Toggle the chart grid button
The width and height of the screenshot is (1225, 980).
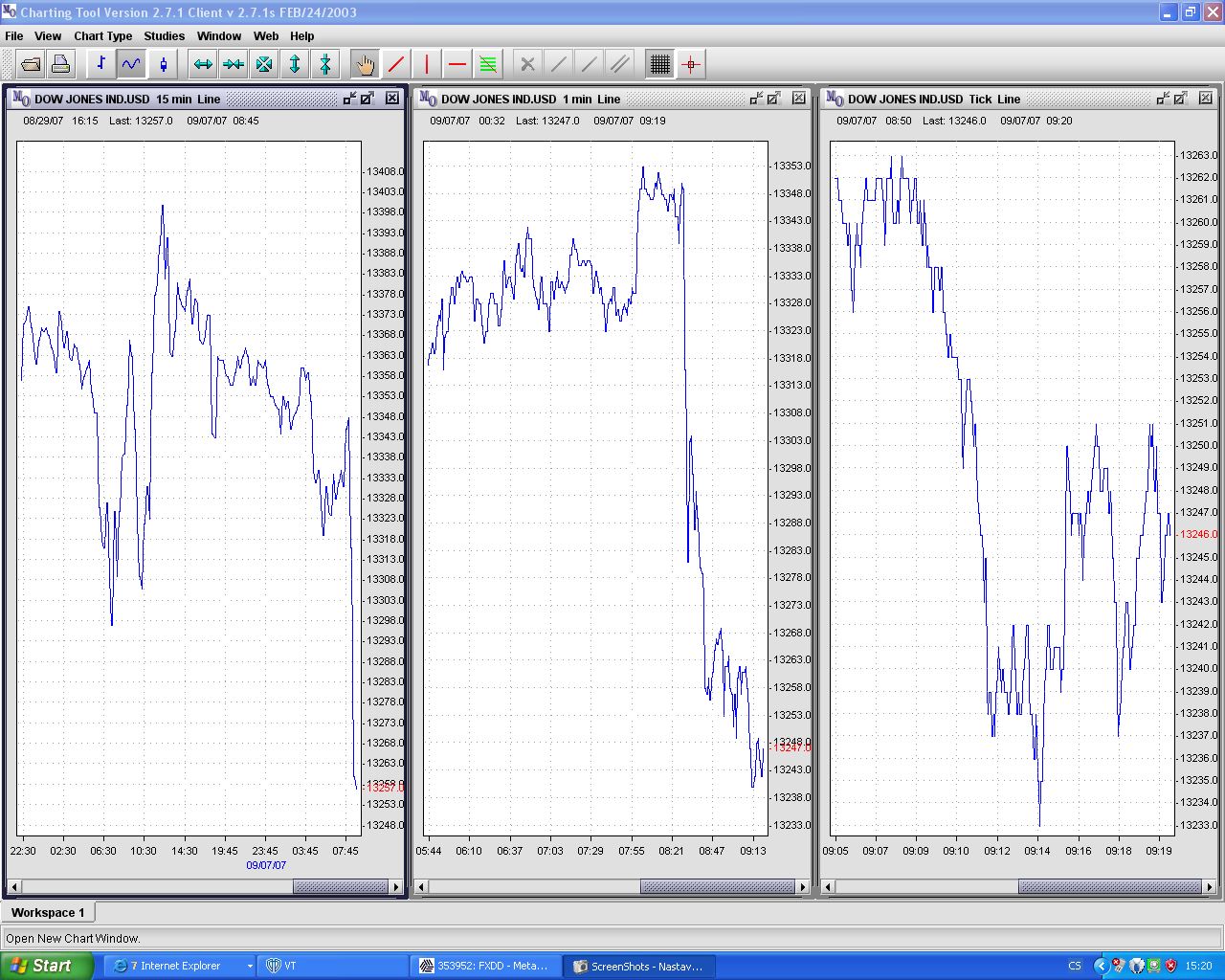(x=660, y=64)
